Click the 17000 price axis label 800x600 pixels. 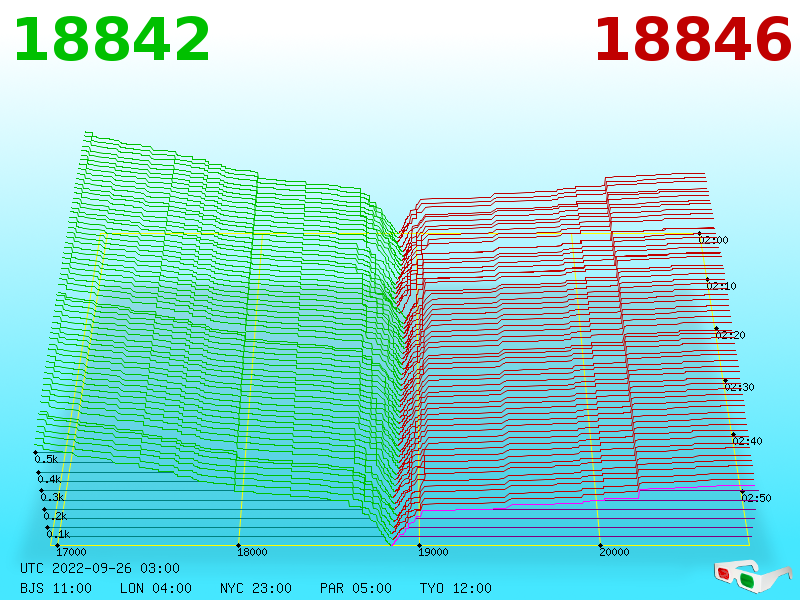[71, 552]
